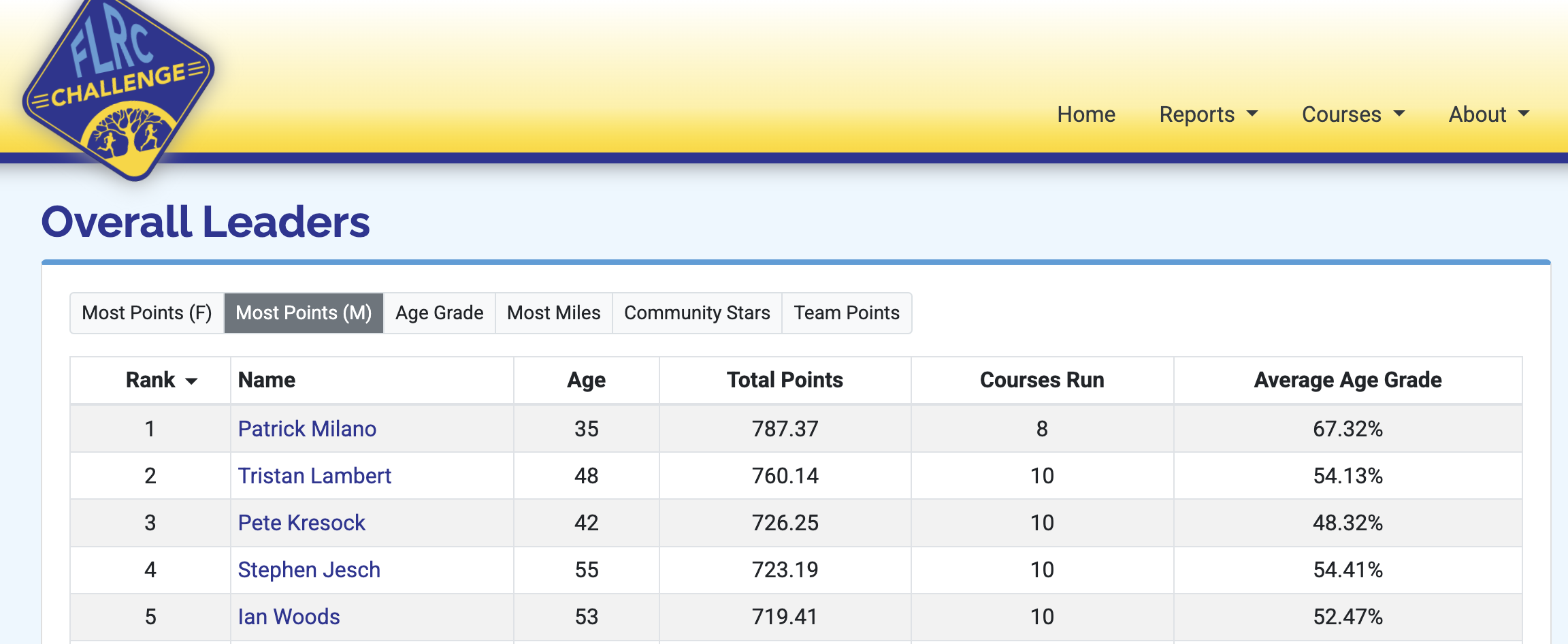Open the About dropdown menu
Viewport: 1568px width, 644px height.
point(1489,114)
